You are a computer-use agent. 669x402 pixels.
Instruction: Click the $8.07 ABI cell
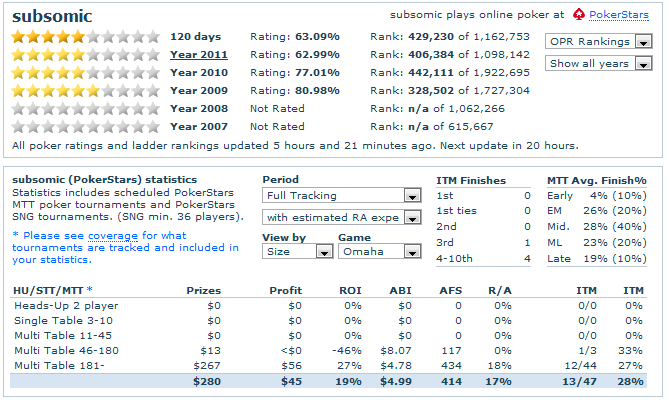click(396, 351)
